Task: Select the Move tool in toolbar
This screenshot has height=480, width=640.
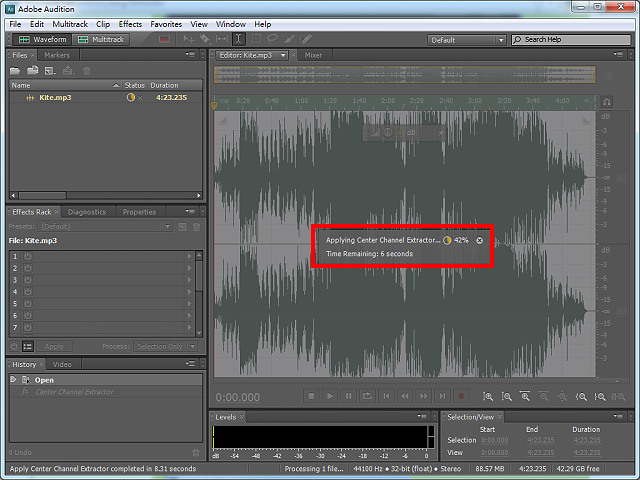Action: click(189, 39)
